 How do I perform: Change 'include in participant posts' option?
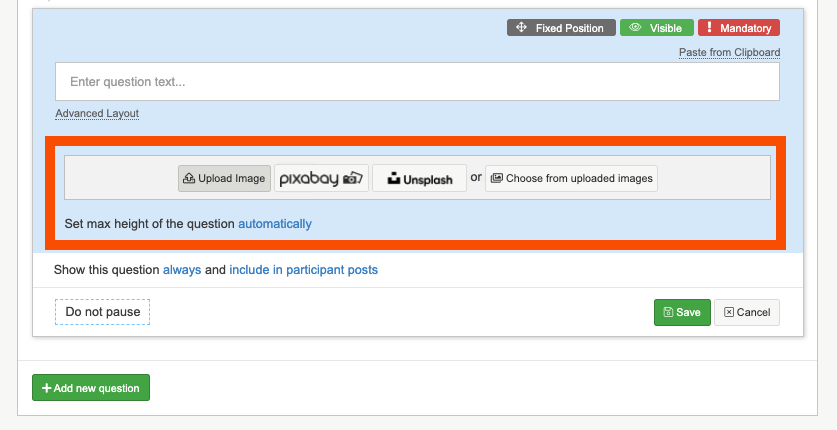pos(303,270)
